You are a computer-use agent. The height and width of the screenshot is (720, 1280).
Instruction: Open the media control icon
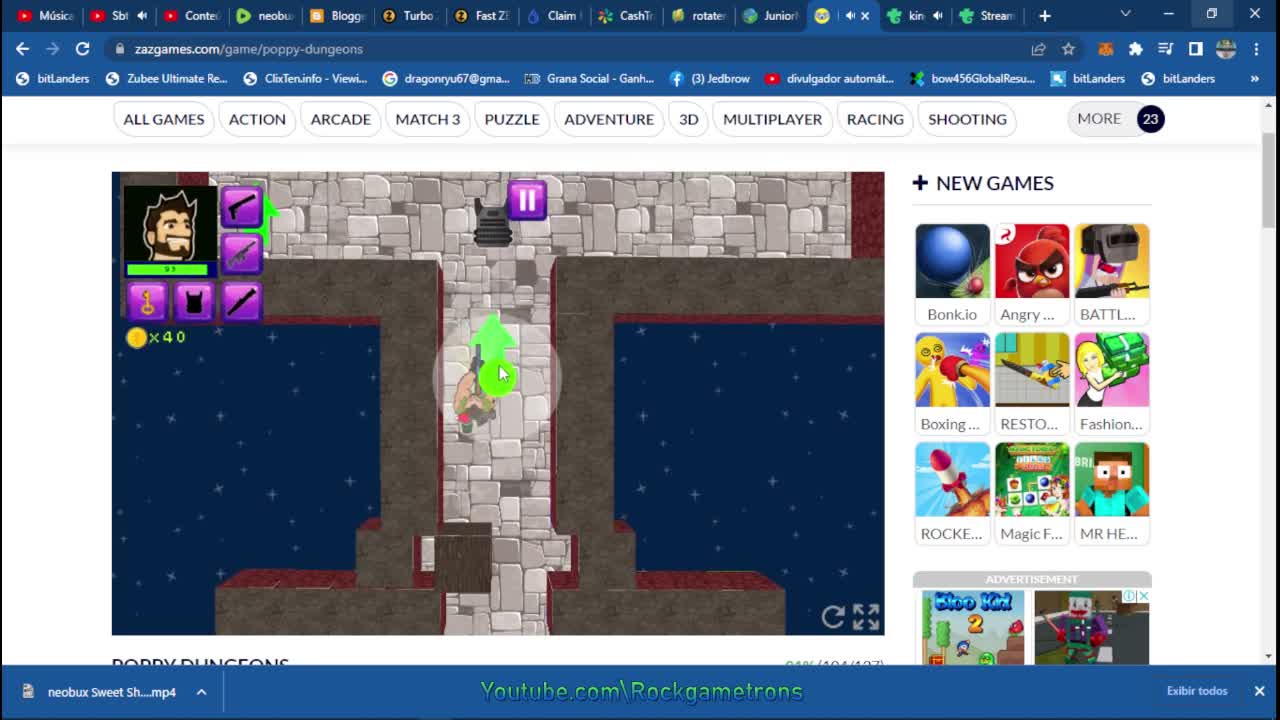[x=1165, y=48]
